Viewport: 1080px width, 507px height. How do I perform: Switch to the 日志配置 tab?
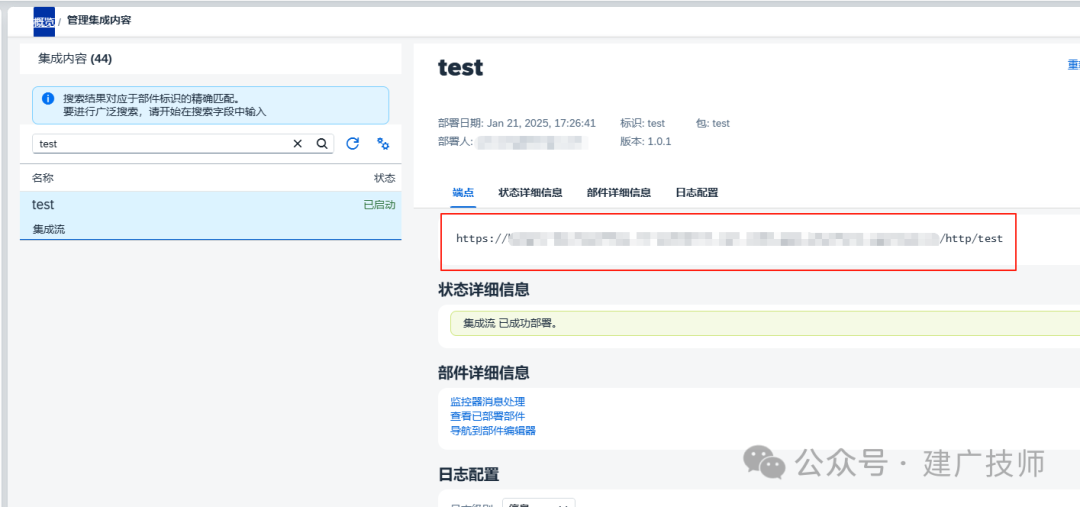pyautogui.click(x=697, y=192)
